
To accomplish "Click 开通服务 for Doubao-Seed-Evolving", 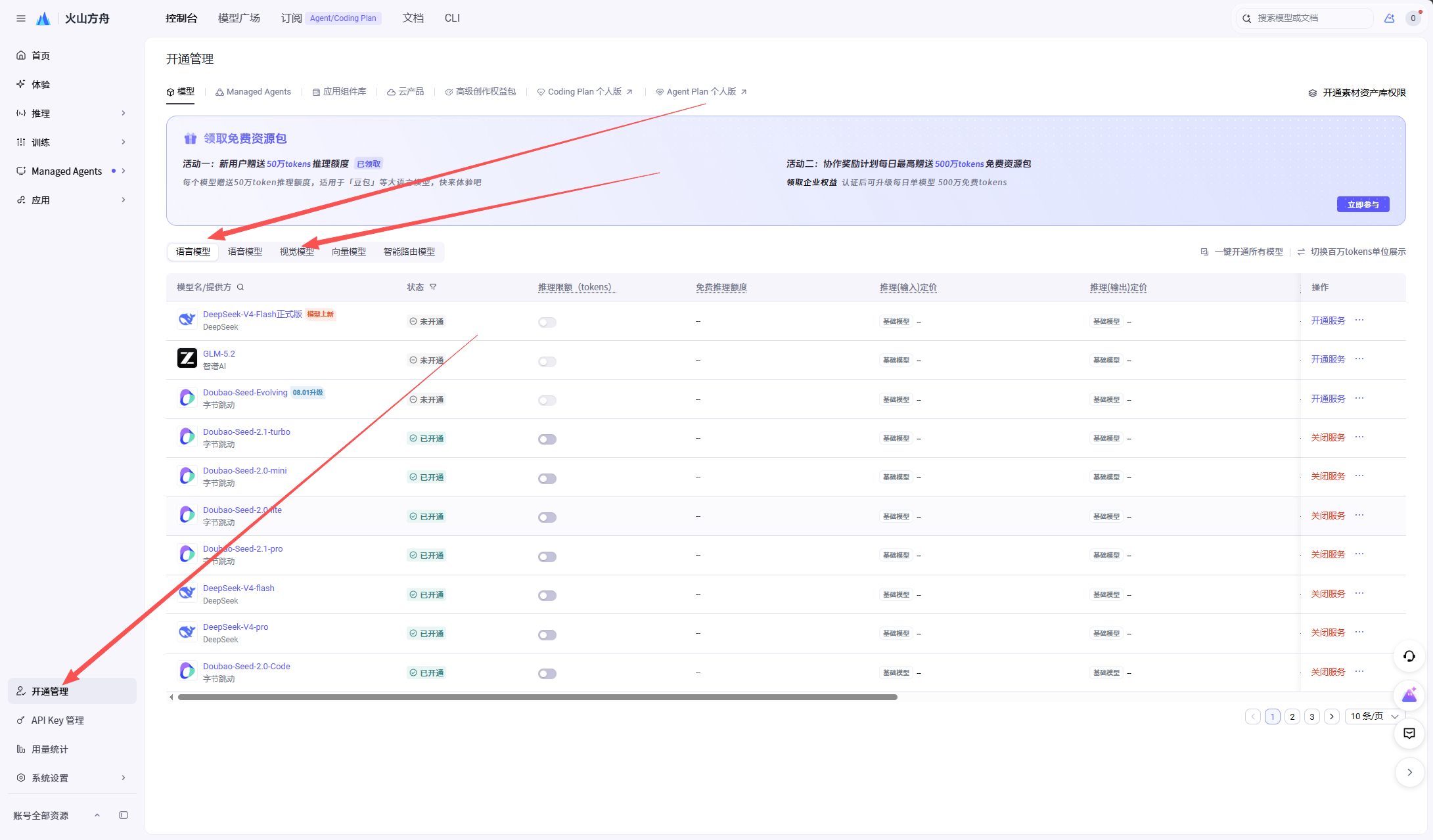I will click(x=1329, y=399).
